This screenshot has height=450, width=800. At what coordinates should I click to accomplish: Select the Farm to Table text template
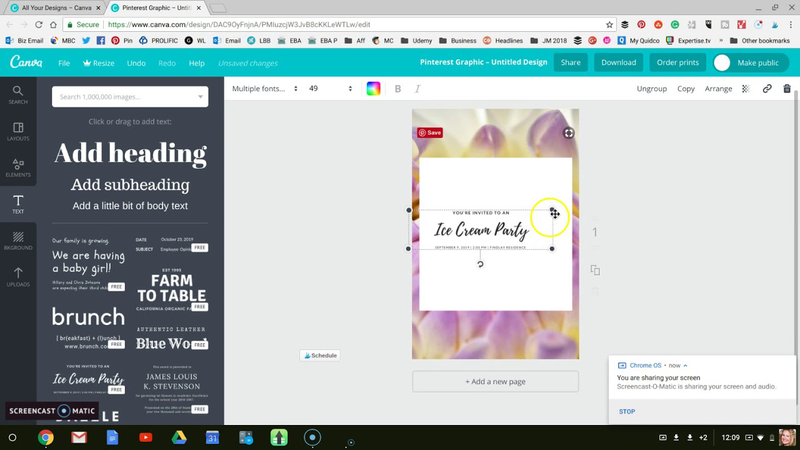point(171,290)
